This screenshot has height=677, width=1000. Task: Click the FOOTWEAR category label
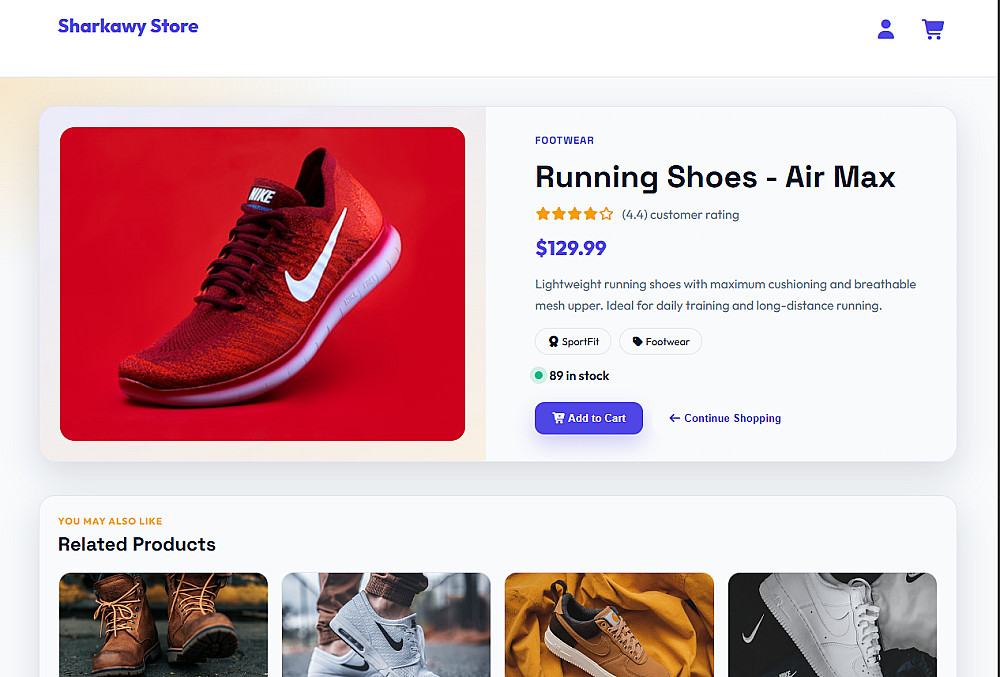click(x=564, y=141)
